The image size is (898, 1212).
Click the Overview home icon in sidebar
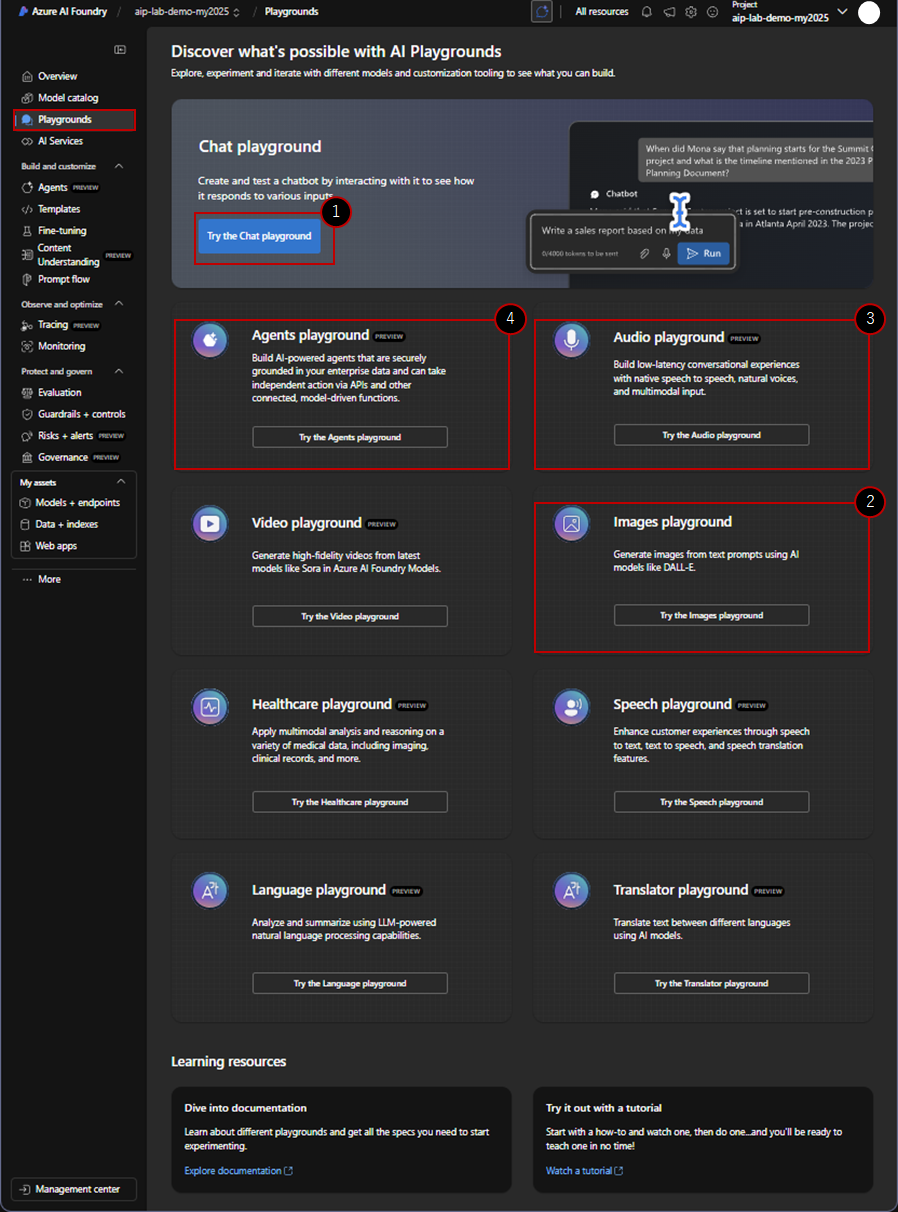point(28,76)
